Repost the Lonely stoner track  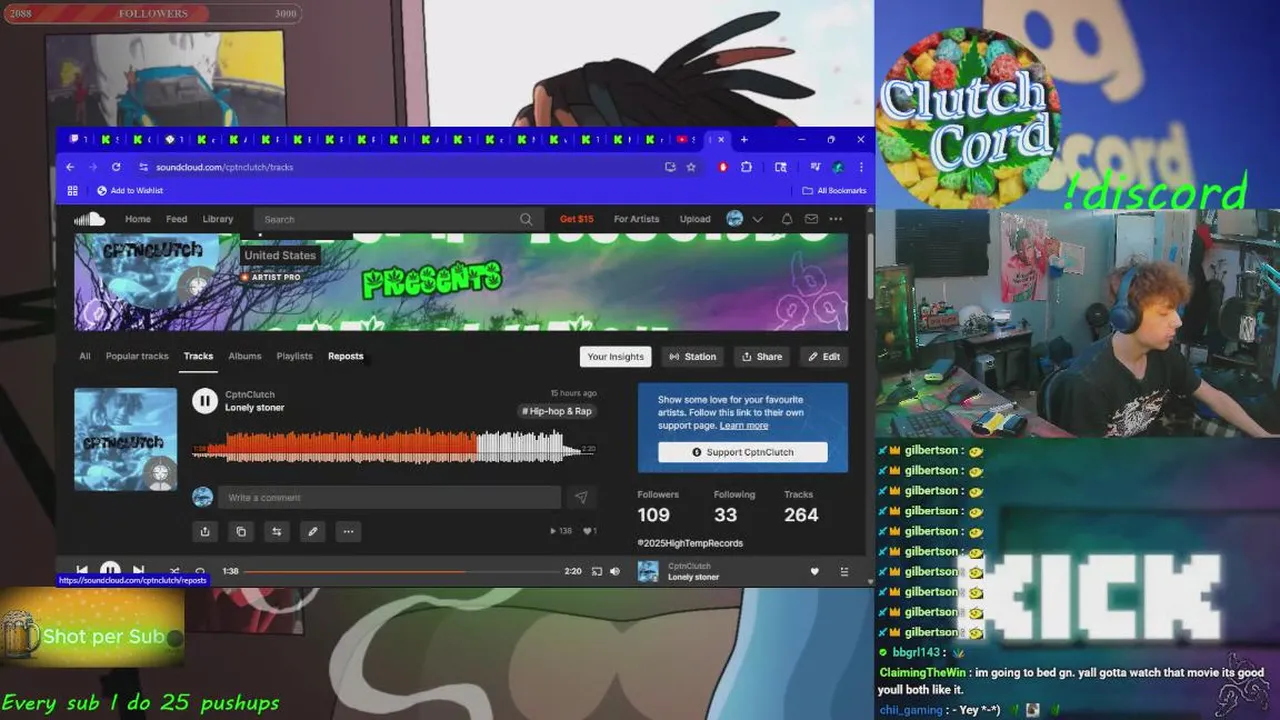[x=277, y=532]
